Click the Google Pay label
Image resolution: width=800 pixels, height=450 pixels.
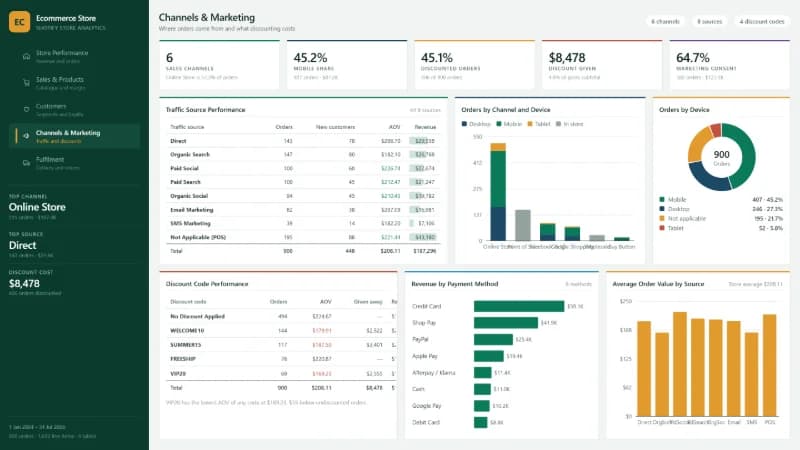tap(427, 406)
